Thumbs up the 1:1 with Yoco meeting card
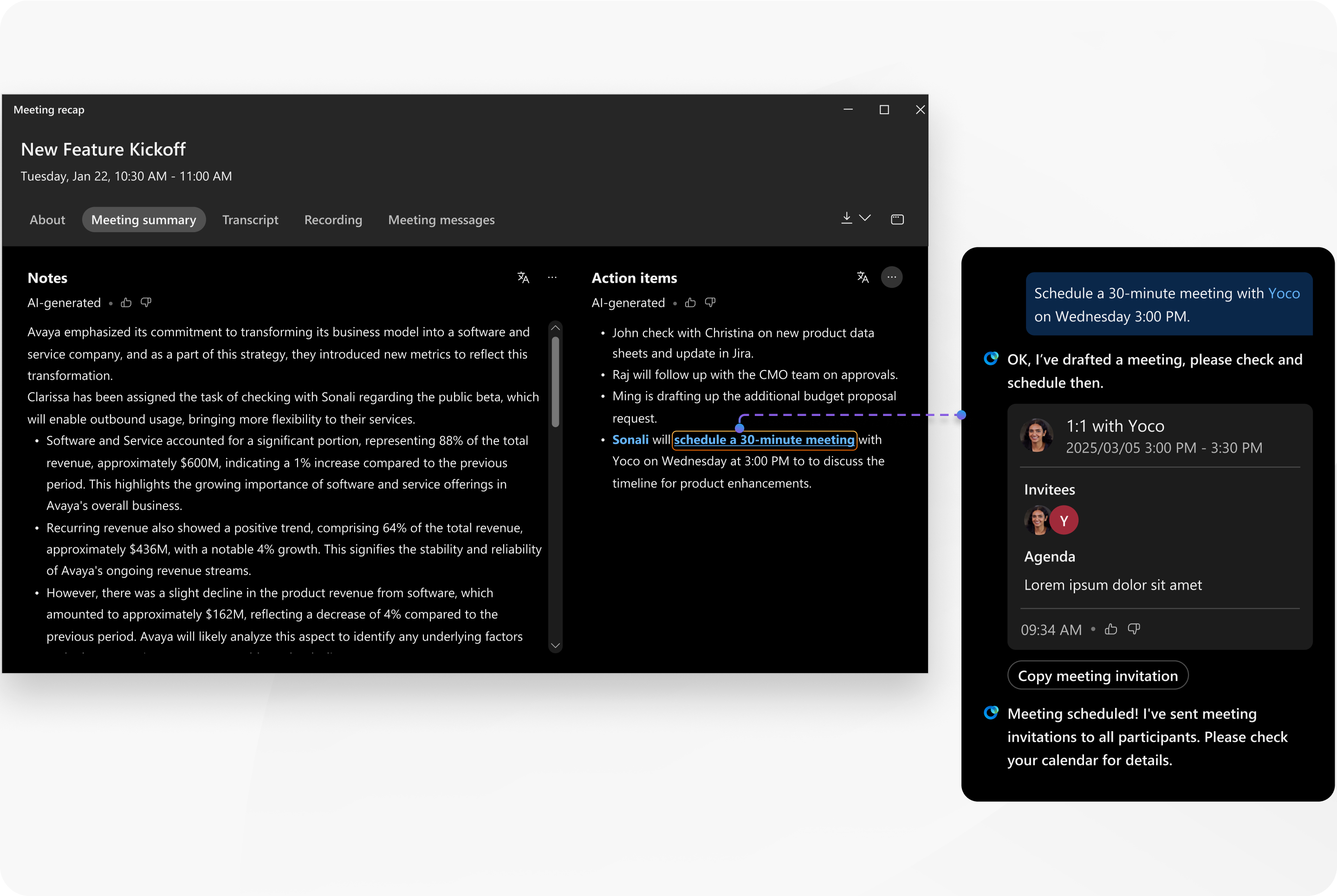1337x896 pixels. point(1111,629)
